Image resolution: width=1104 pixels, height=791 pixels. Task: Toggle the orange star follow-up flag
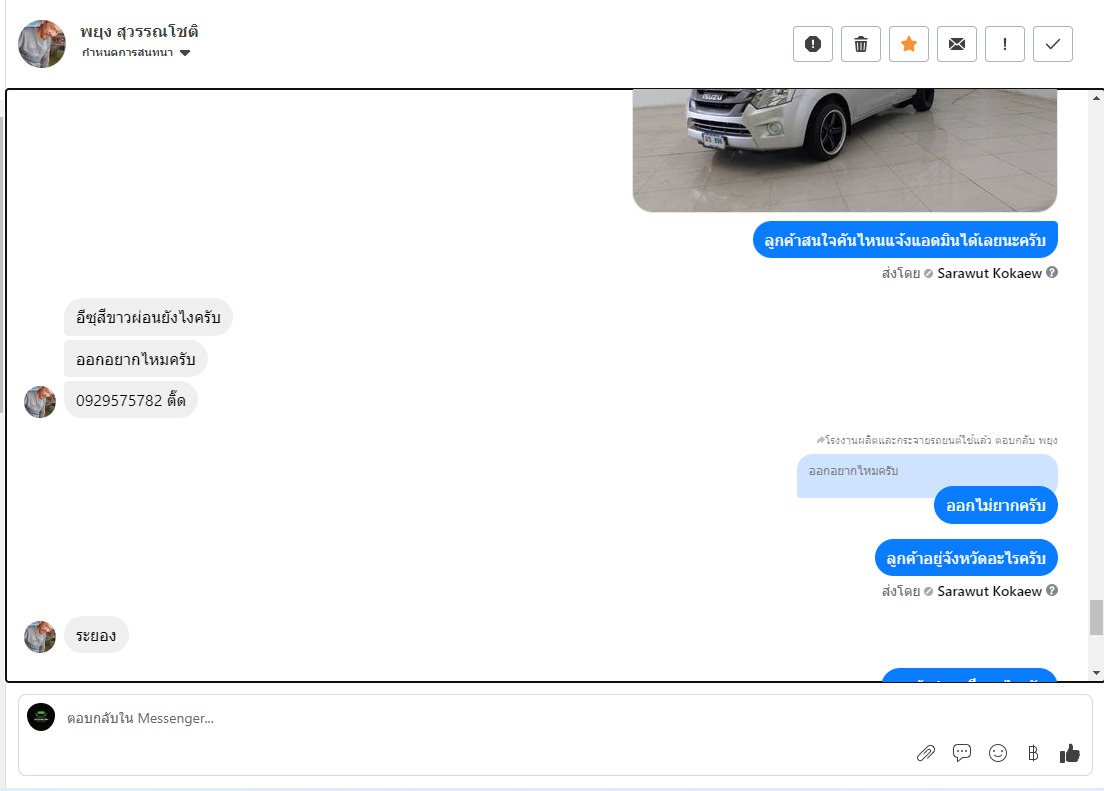click(908, 44)
